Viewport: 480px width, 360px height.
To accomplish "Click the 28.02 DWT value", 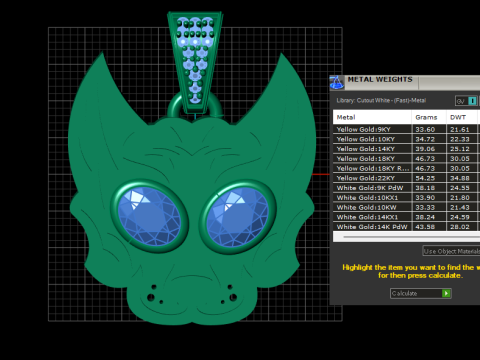I will (460, 227).
